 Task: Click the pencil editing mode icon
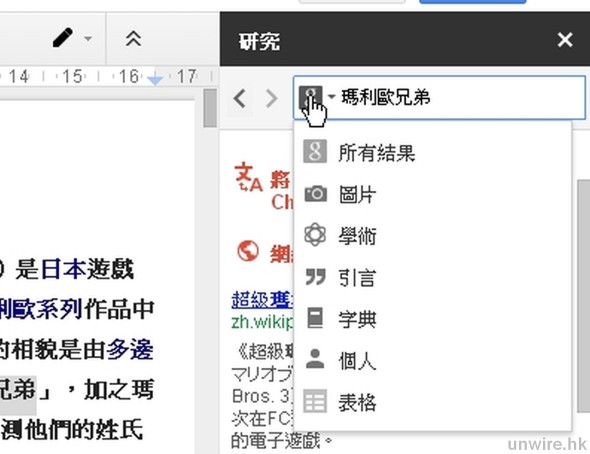(x=62, y=38)
